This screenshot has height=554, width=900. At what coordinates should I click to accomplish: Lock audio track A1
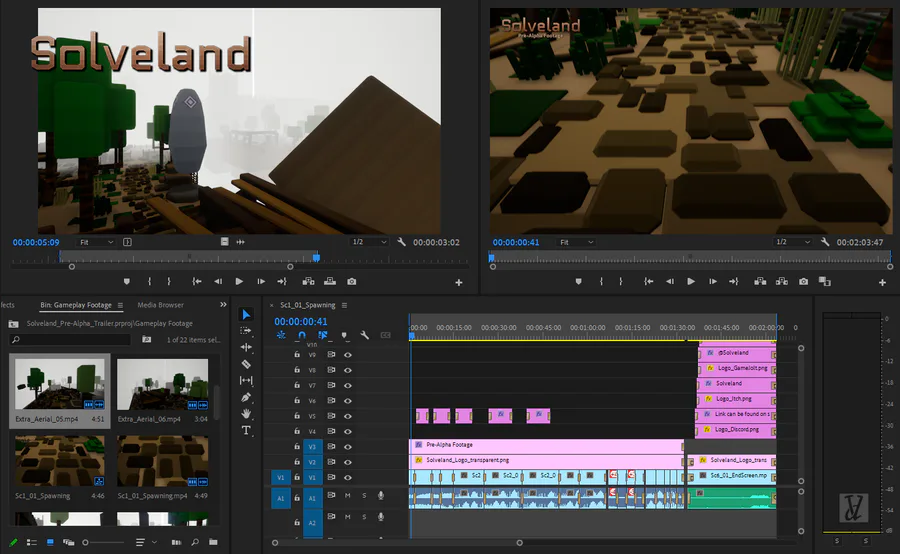pyautogui.click(x=297, y=498)
